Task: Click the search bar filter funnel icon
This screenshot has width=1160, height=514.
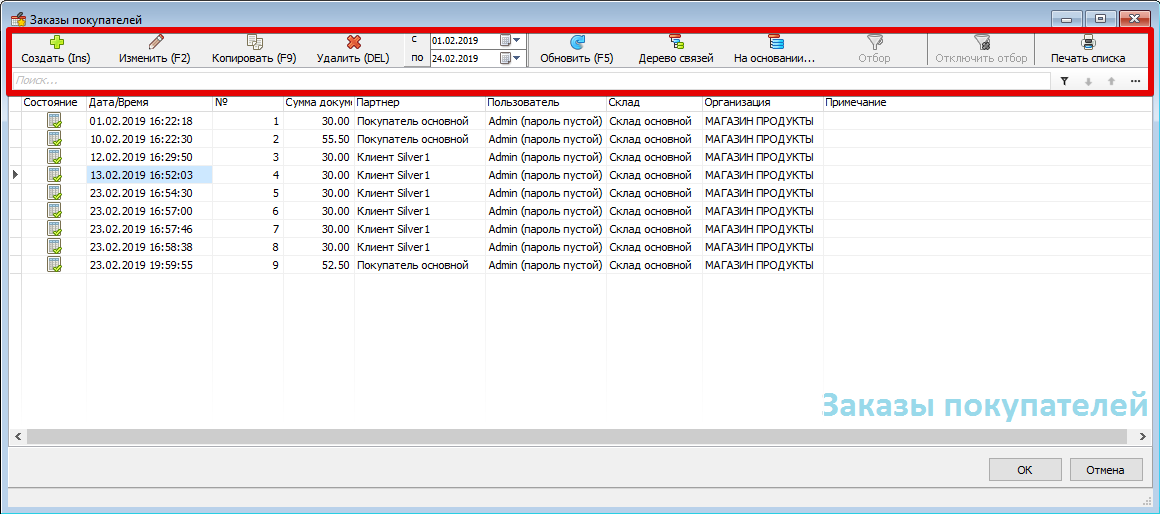Action: coord(1065,81)
